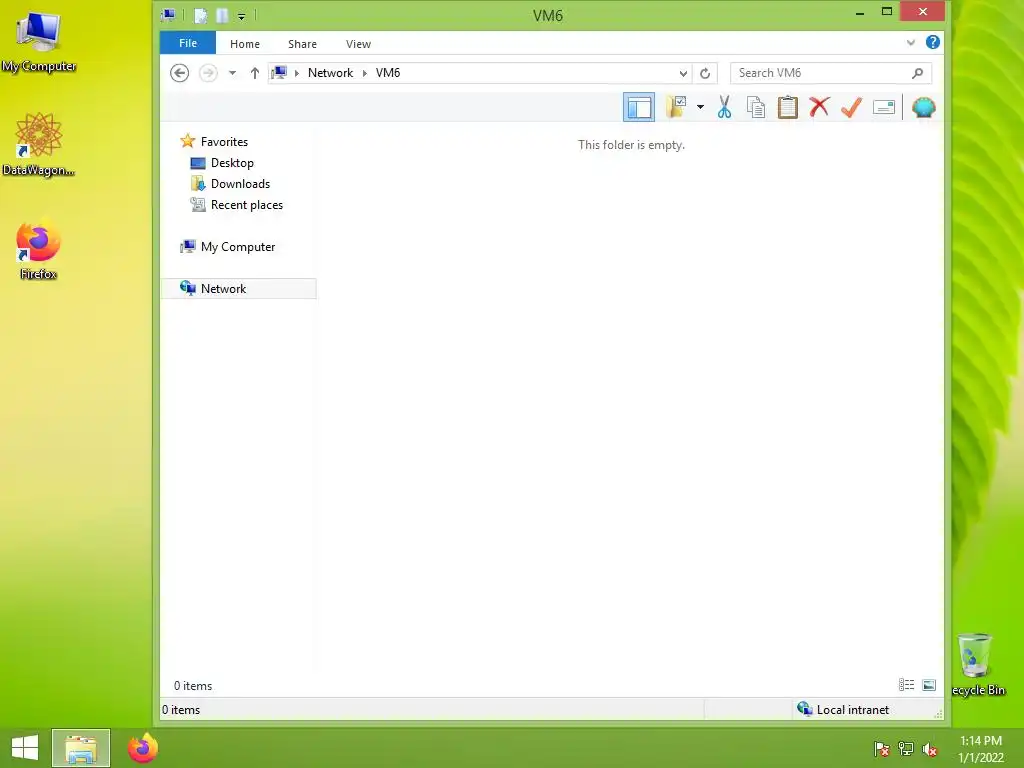1024x768 pixels.
Task: Open the taskbar clock showing 1:14 PM
Action: (980, 749)
